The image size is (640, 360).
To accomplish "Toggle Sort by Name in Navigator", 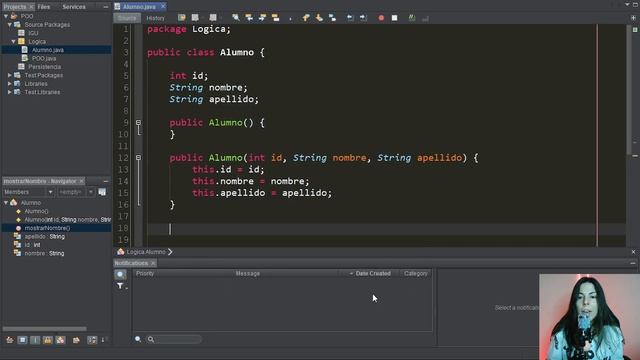I will point(92,340).
